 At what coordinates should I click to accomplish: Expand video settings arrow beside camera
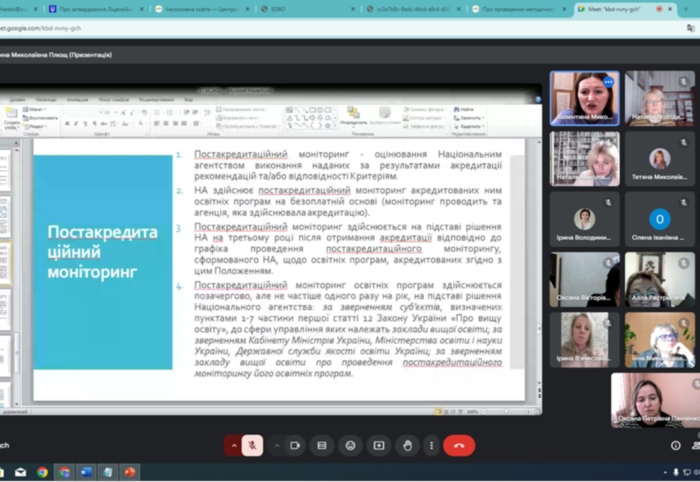pyautogui.click(x=277, y=446)
